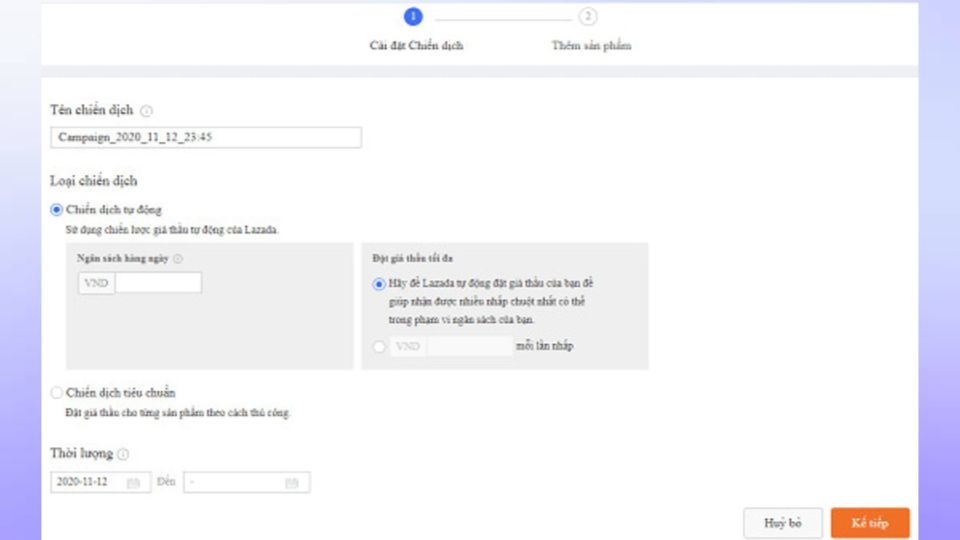960x540 pixels.
Task: Choose Lazada automatic bidding radio option
Action: [379, 284]
